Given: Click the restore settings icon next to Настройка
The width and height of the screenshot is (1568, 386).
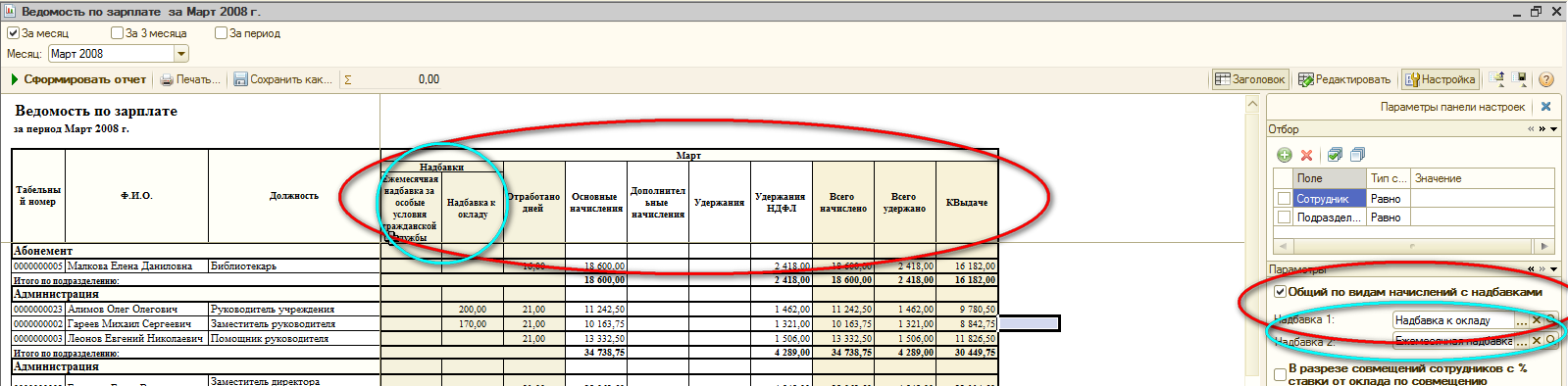Looking at the screenshot, I should click(x=1497, y=79).
